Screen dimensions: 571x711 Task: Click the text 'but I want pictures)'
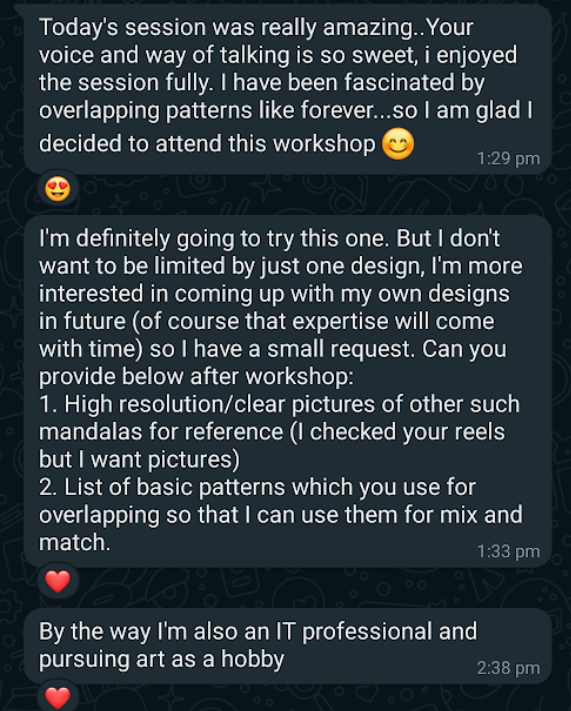[139, 460]
